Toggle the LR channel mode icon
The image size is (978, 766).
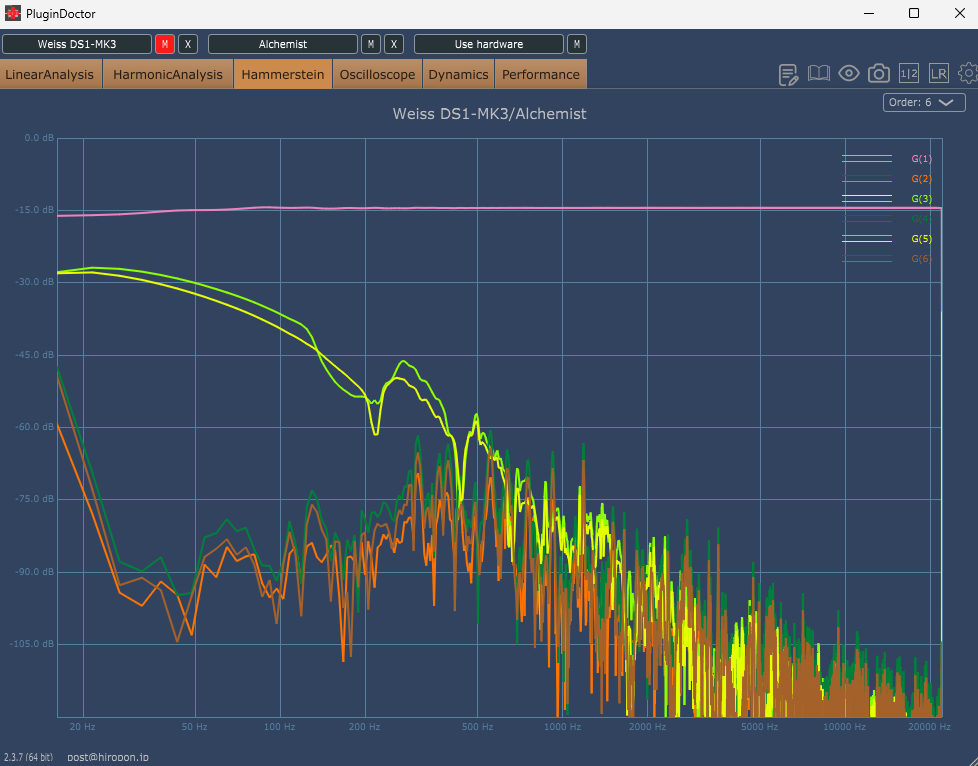click(939, 74)
